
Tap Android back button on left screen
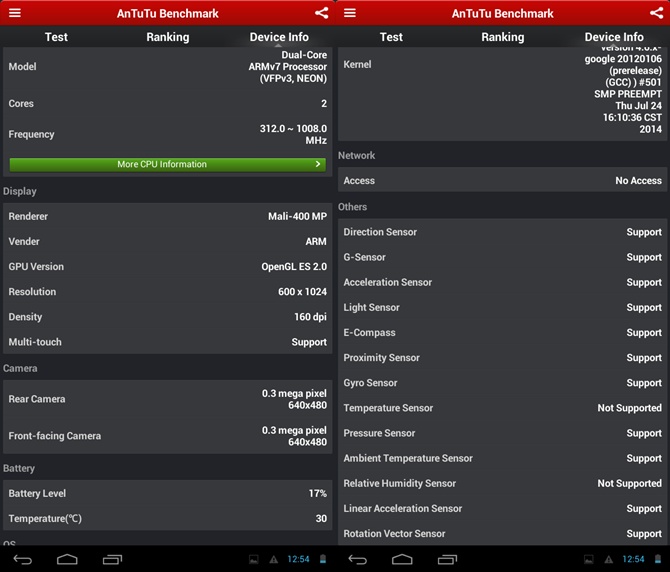point(23,559)
